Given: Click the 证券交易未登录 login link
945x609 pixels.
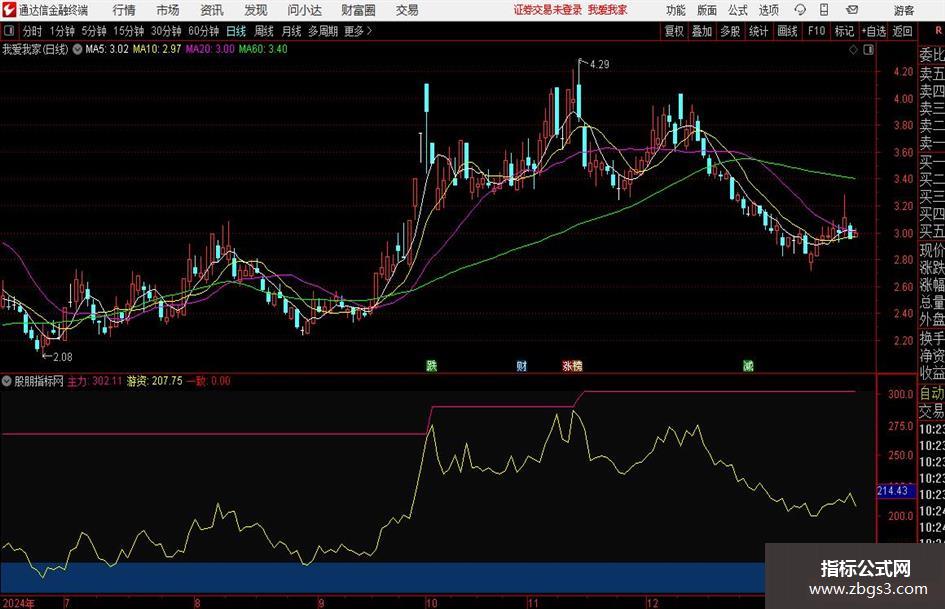Looking at the screenshot, I should click(x=548, y=10).
